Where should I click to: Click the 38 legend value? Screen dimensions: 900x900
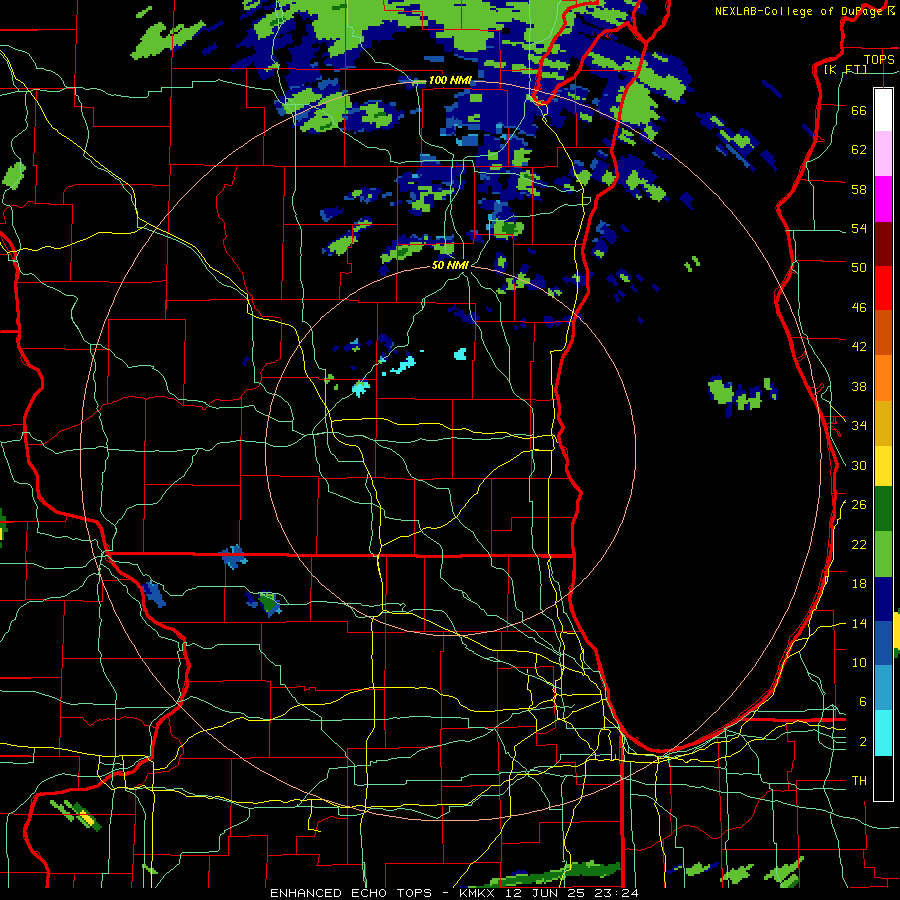(x=859, y=386)
